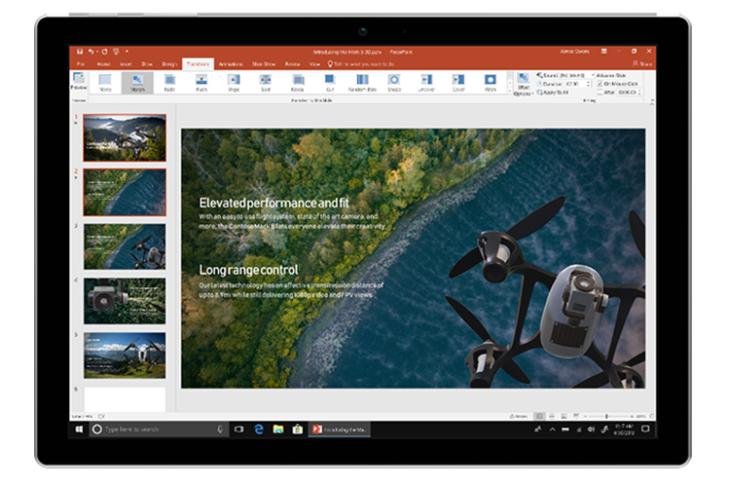Open Effect Options dropdown

pos(523,84)
